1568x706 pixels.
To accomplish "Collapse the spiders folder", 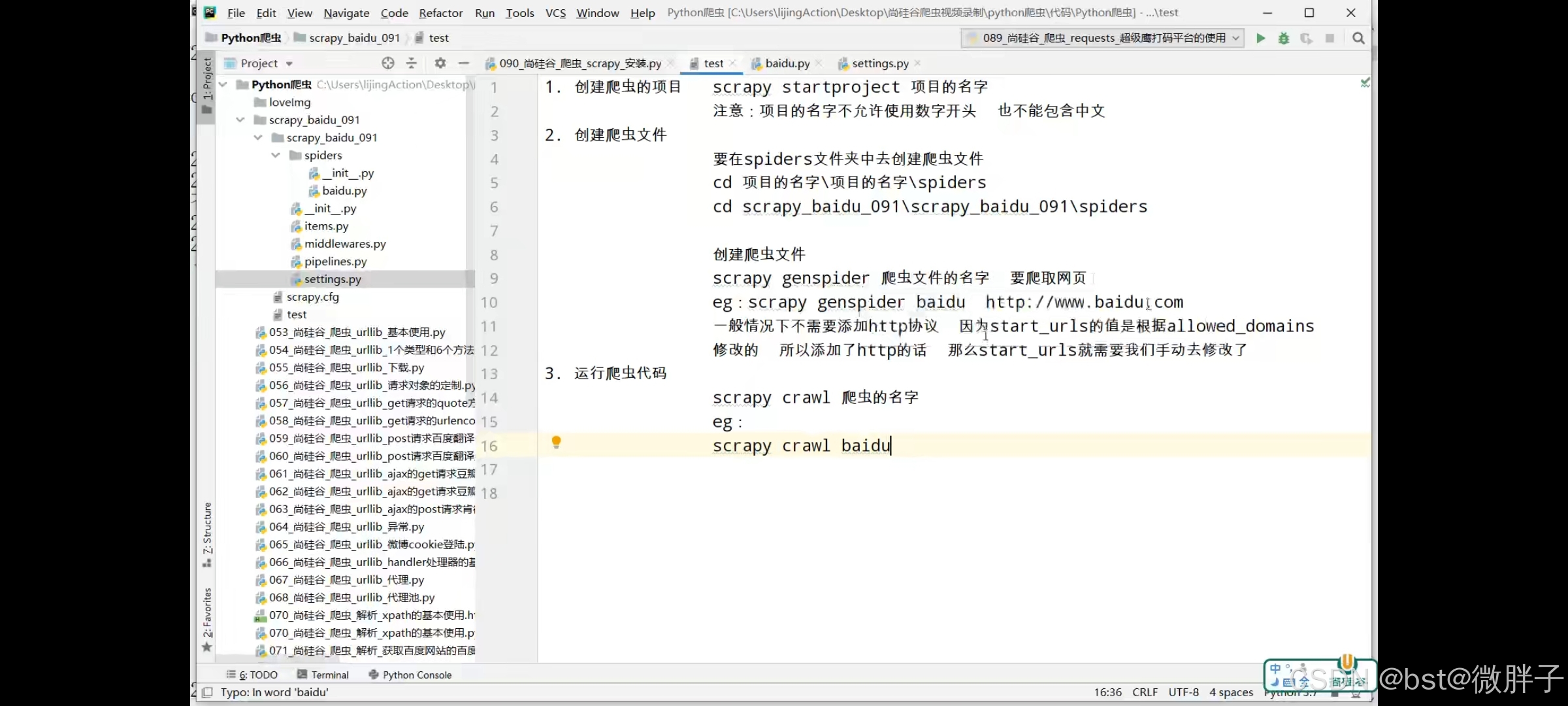I will click(276, 155).
